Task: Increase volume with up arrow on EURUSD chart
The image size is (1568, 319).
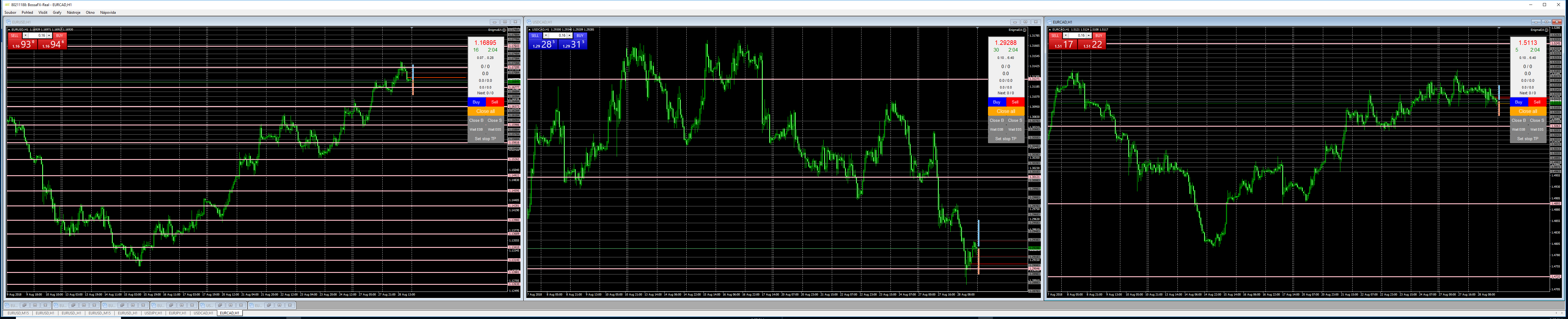Action: pos(49,35)
